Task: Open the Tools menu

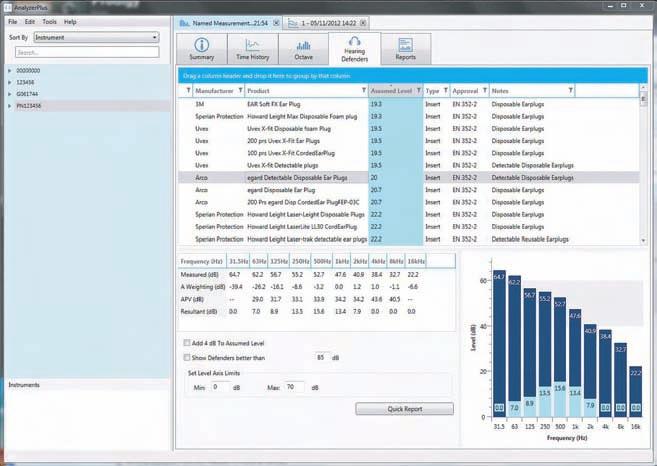Action: click(x=49, y=22)
